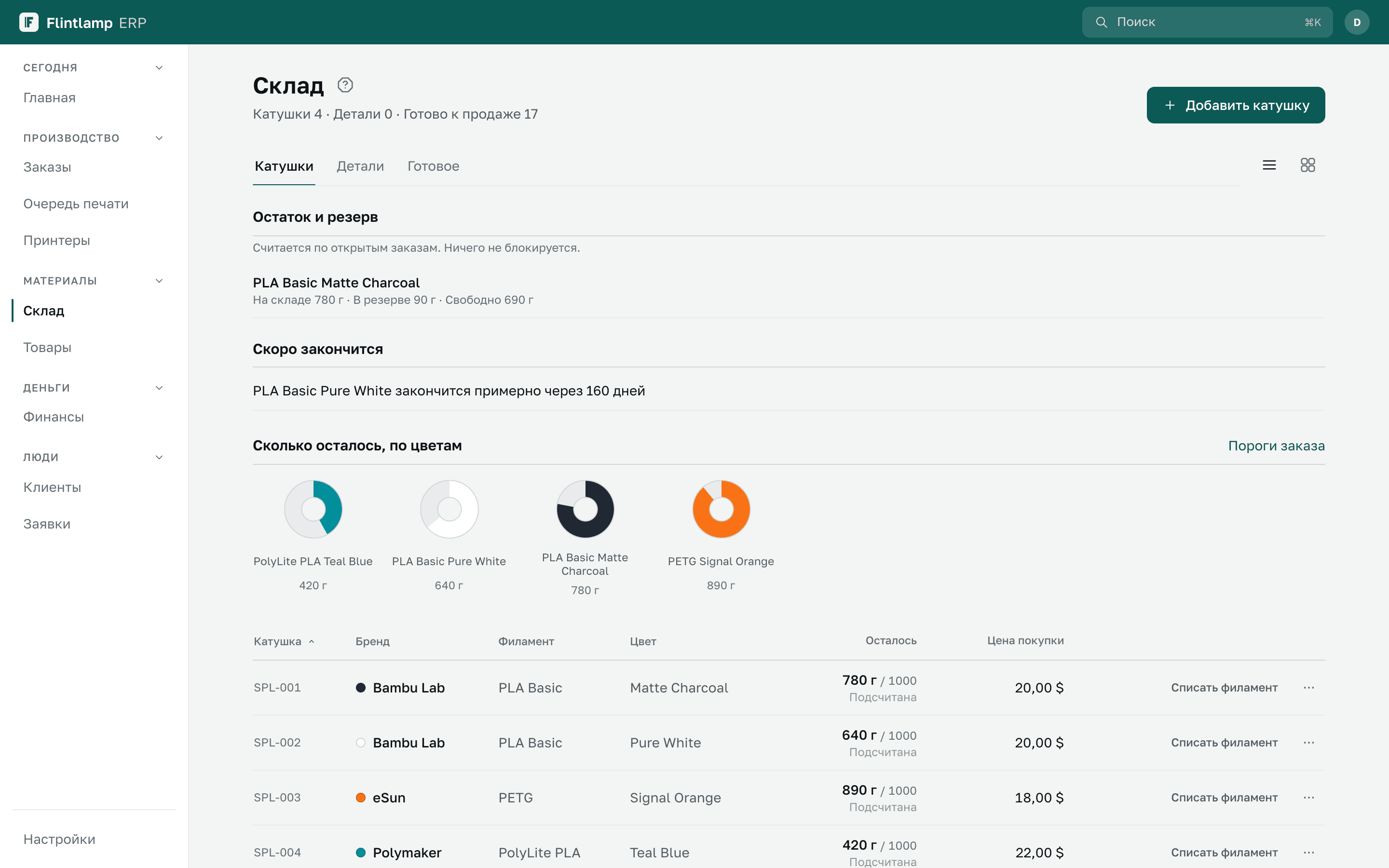The height and width of the screenshot is (868, 1389).
Task: Switch to the Готовое tab
Action: coord(434,166)
